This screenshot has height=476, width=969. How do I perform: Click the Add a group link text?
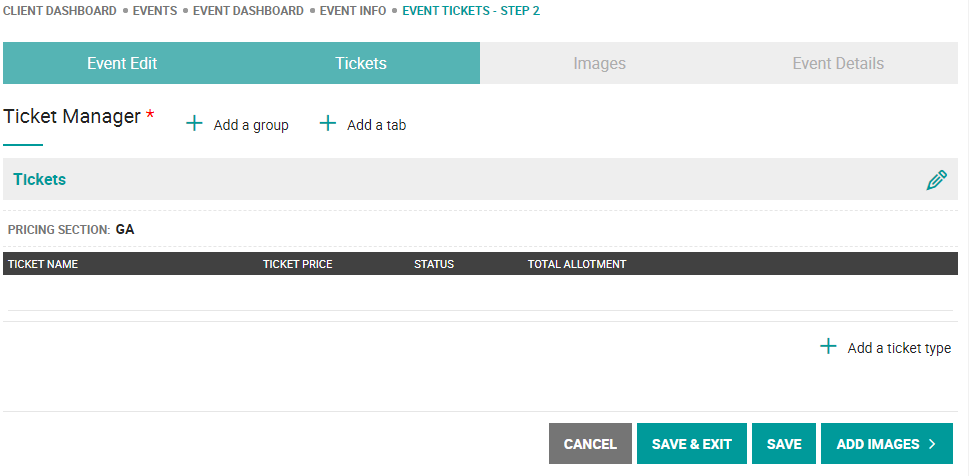pyautogui.click(x=251, y=125)
